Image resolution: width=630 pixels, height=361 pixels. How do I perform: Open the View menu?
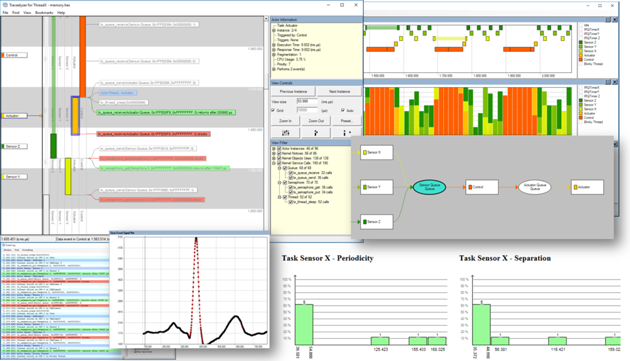tap(27, 13)
